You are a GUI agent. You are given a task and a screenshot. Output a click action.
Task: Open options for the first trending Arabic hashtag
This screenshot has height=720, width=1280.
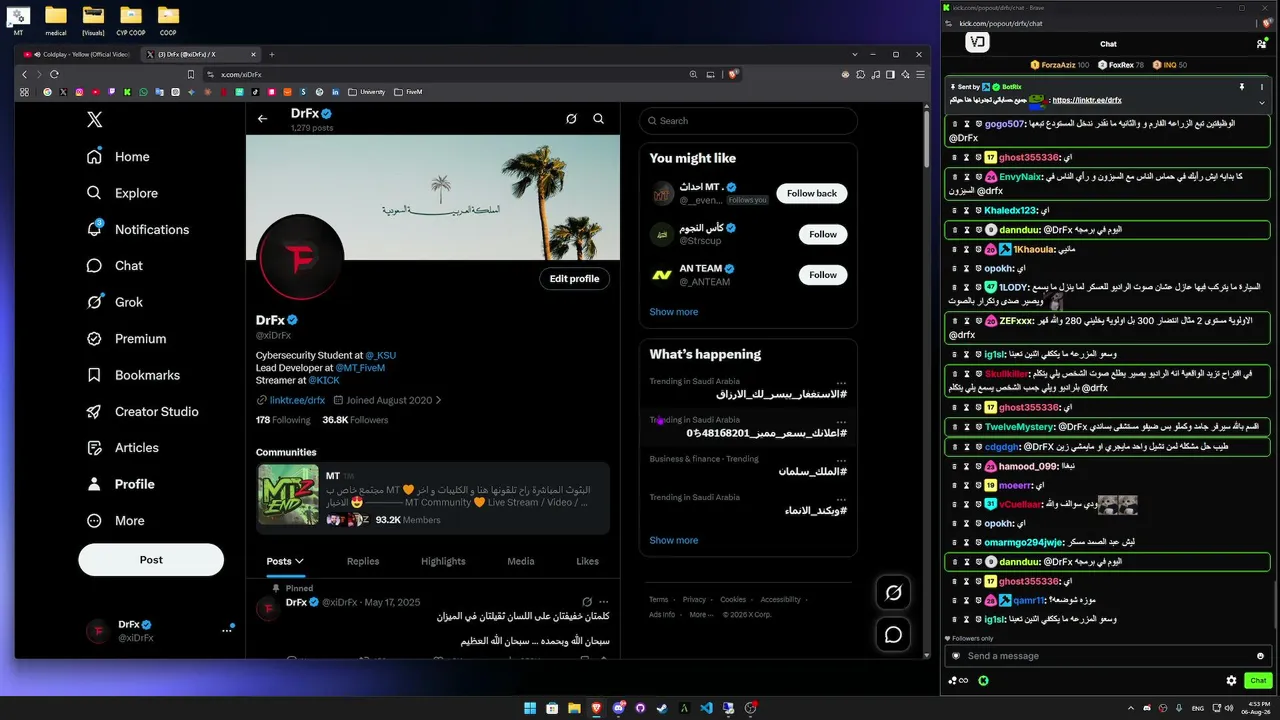point(841,382)
